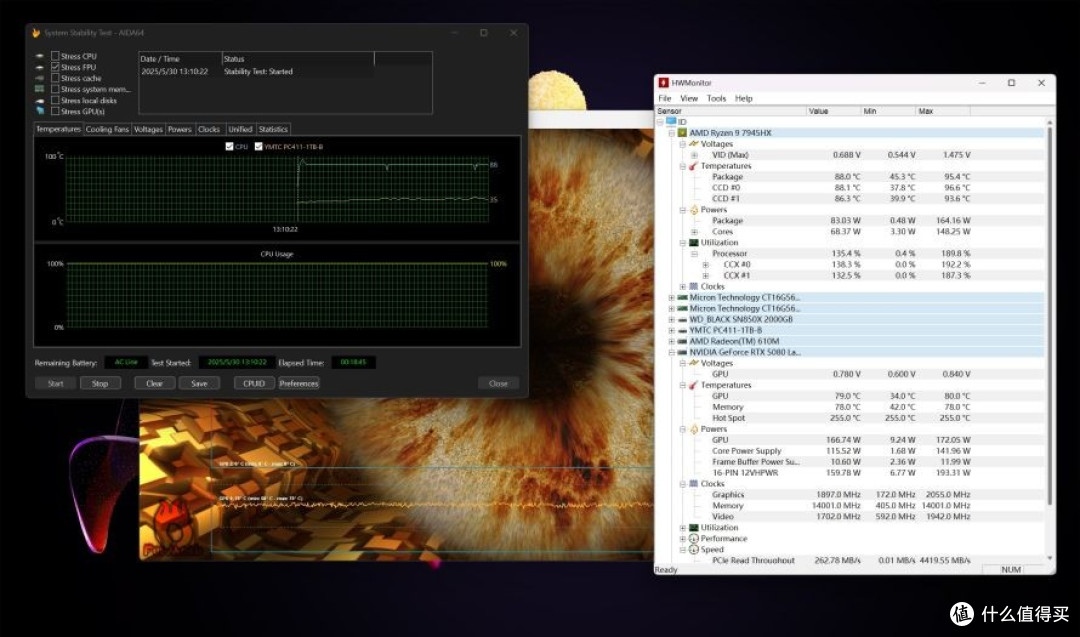Screen dimensions: 1080x637
Task: Enable the Stress cache checkbox
Action: 55,78
